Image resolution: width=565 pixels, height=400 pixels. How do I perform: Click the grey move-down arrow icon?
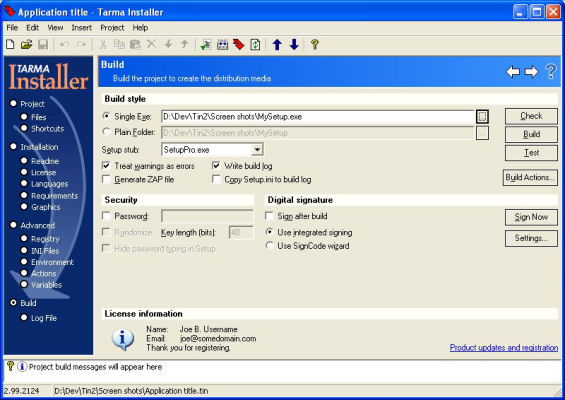[168, 44]
